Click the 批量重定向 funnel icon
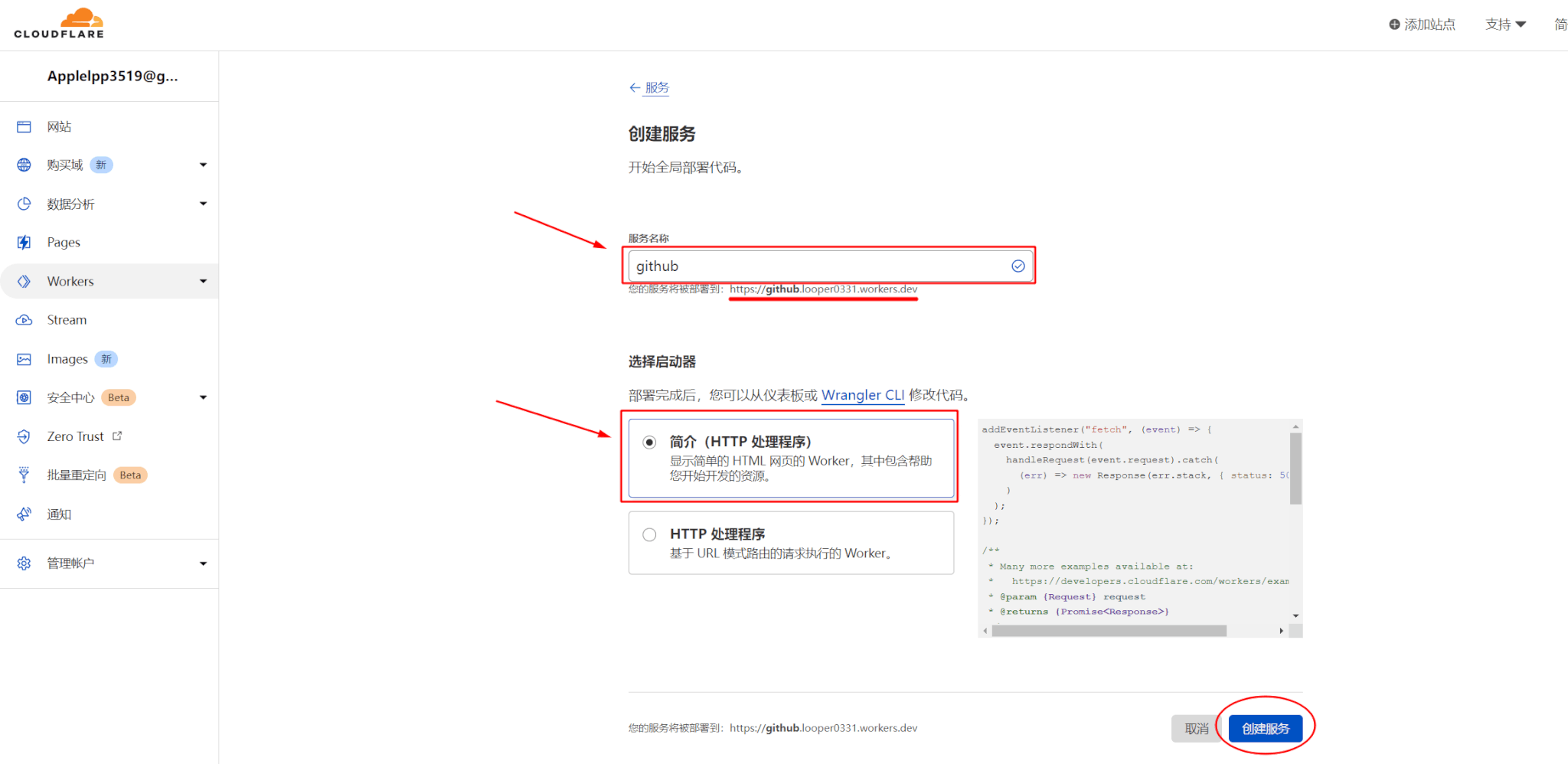1568x764 pixels. (x=24, y=475)
